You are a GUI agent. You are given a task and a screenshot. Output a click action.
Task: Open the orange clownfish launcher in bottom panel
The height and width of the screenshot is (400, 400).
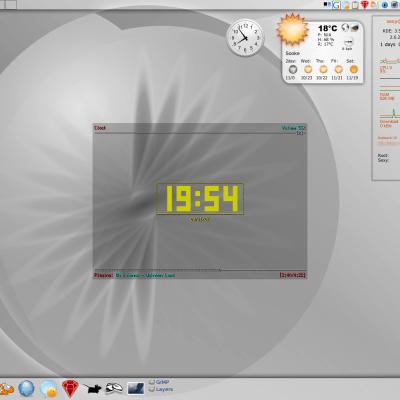coord(6,389)
